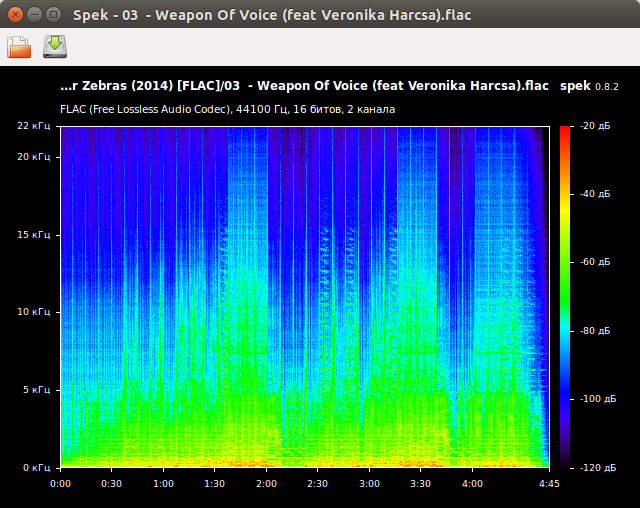Click the red top of the dB color scale

coord(565,130)
